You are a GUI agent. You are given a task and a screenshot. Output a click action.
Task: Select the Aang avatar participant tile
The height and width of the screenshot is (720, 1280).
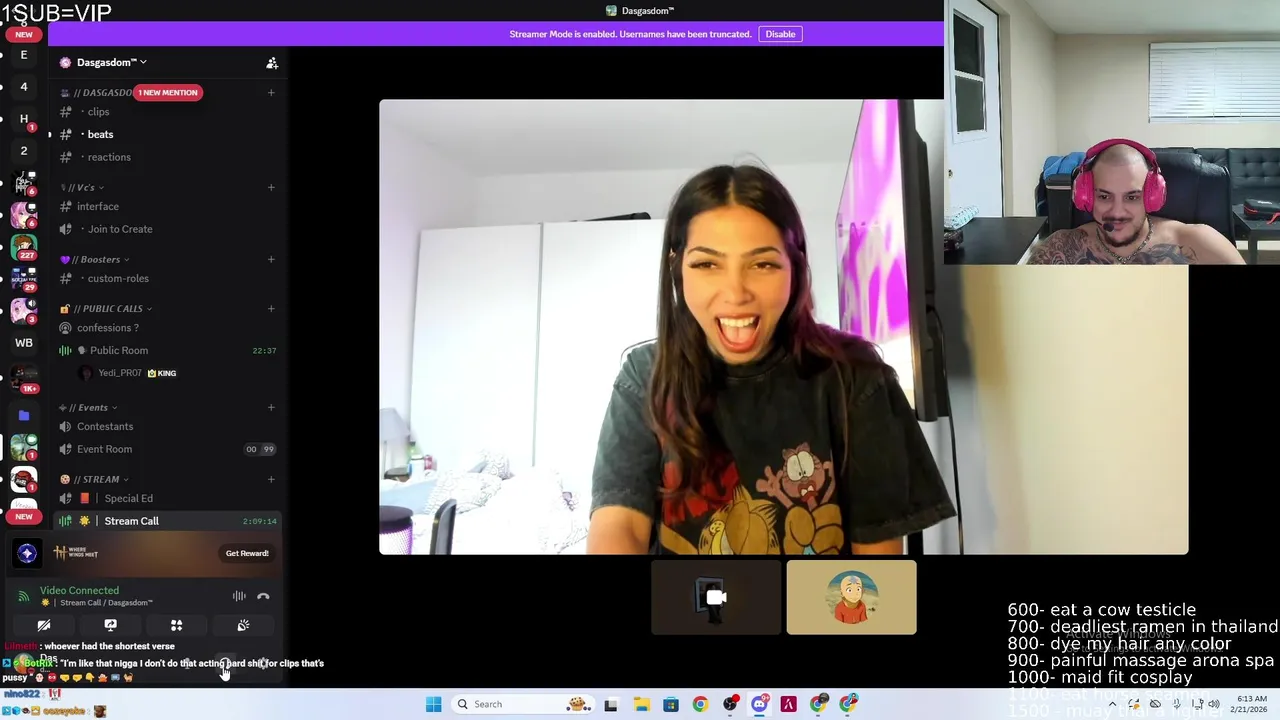coord(851,597)
